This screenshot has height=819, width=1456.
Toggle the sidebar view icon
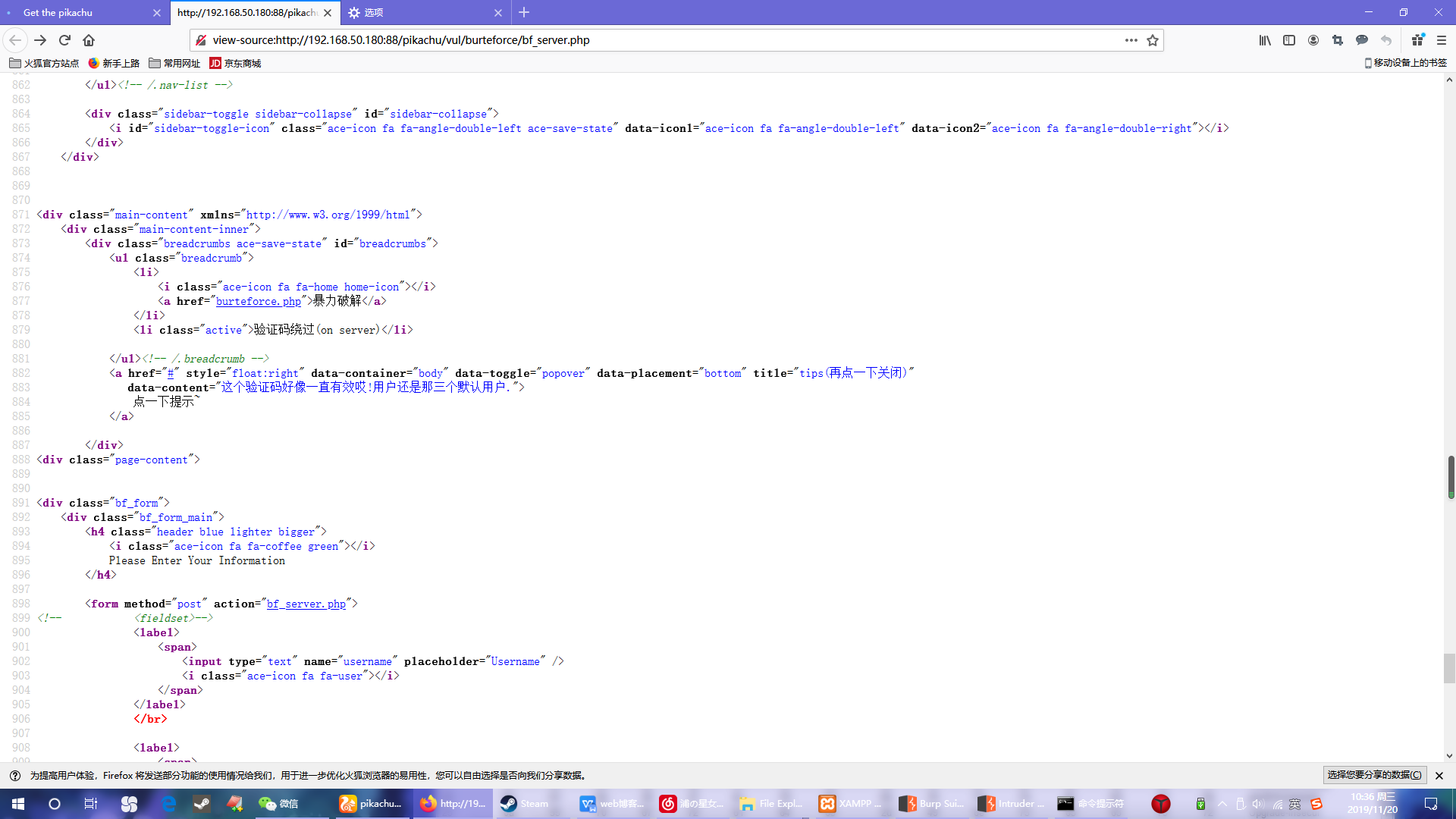[x=1289, y=40]
